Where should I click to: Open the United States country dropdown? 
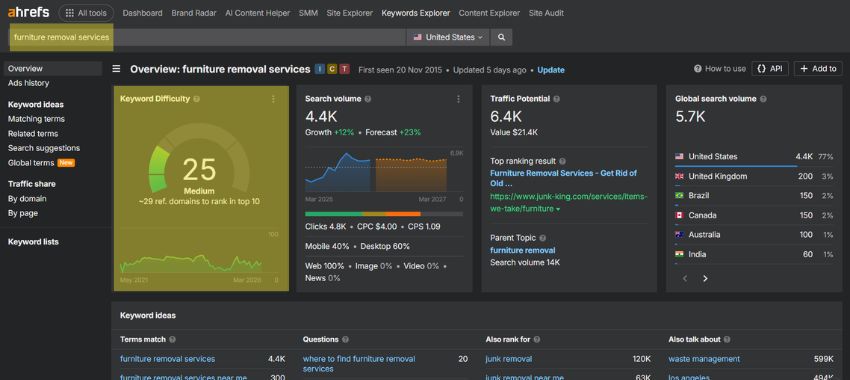(448, 37)
